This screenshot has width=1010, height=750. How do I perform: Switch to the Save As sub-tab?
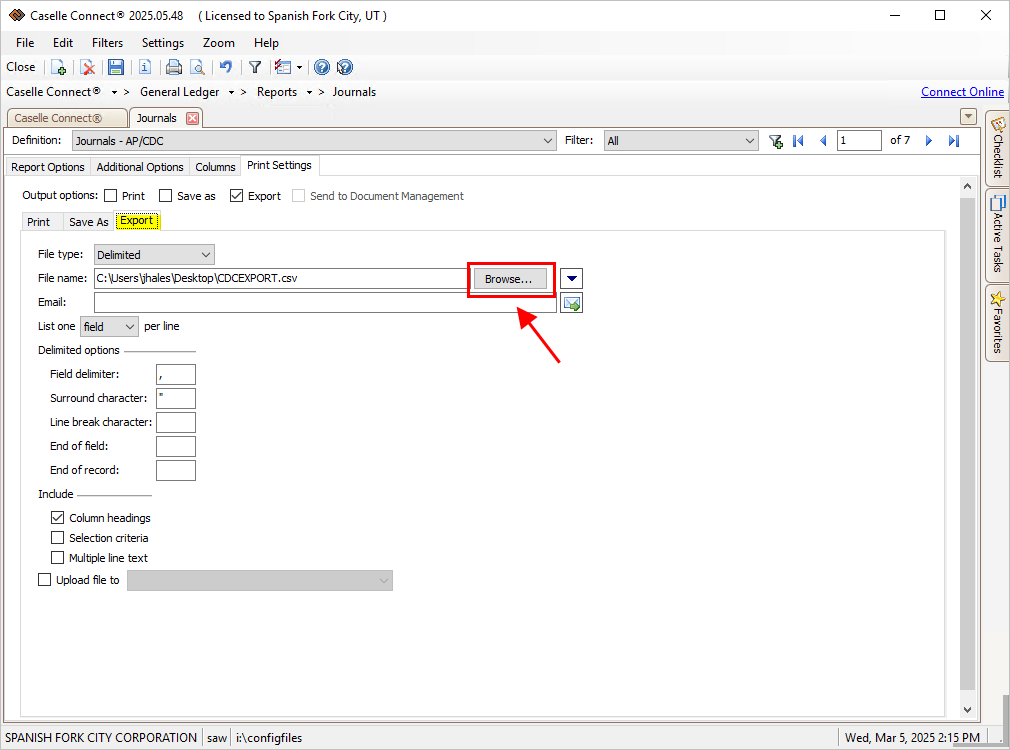[89, 222]
